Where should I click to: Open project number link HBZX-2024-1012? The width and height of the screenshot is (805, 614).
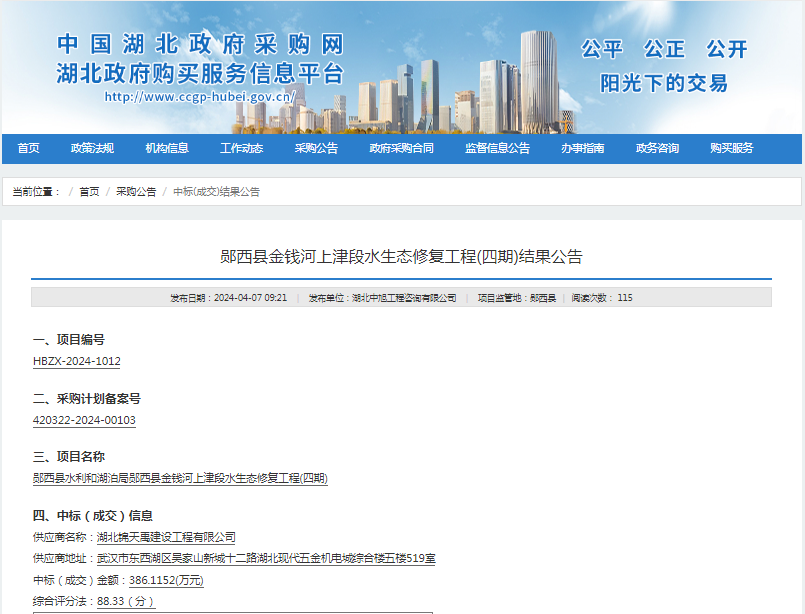click(x=75, y=362)
